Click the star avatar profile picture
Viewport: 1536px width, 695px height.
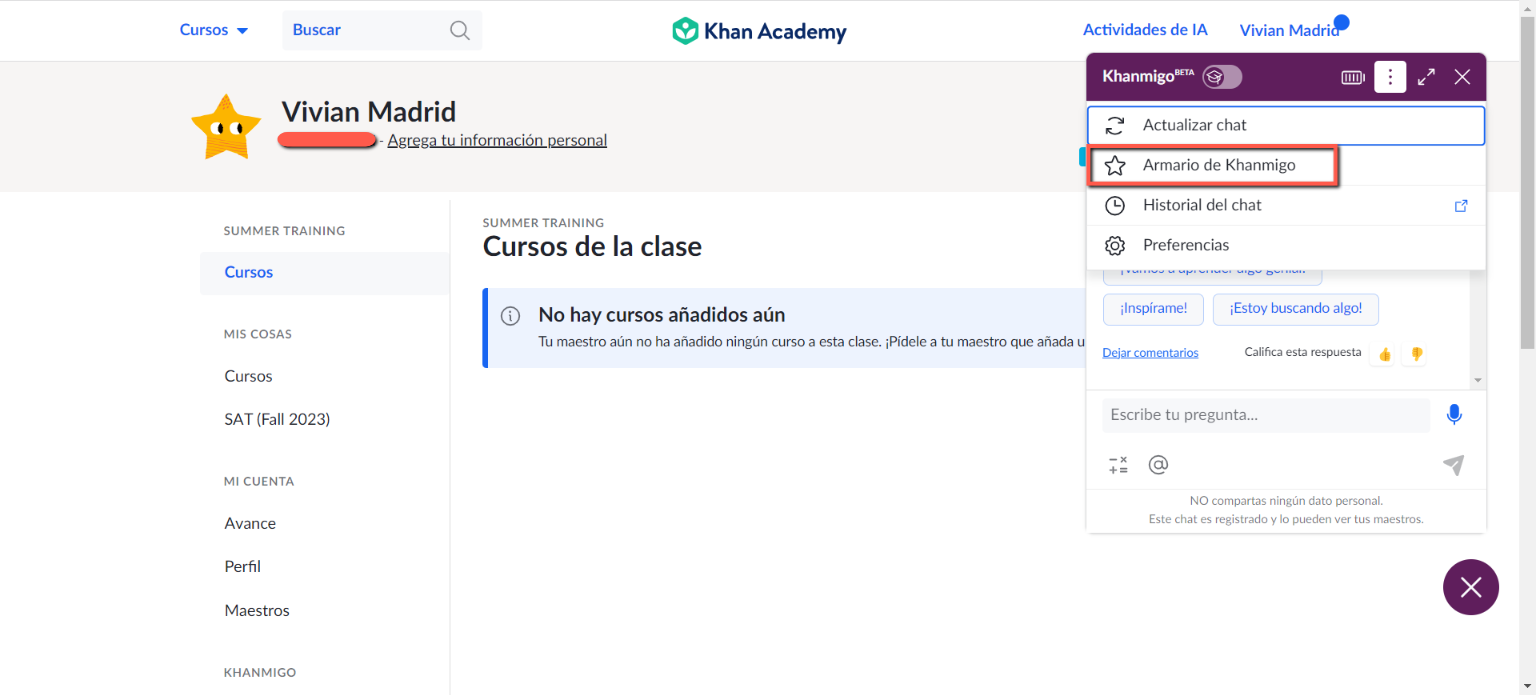click(226, 127)
